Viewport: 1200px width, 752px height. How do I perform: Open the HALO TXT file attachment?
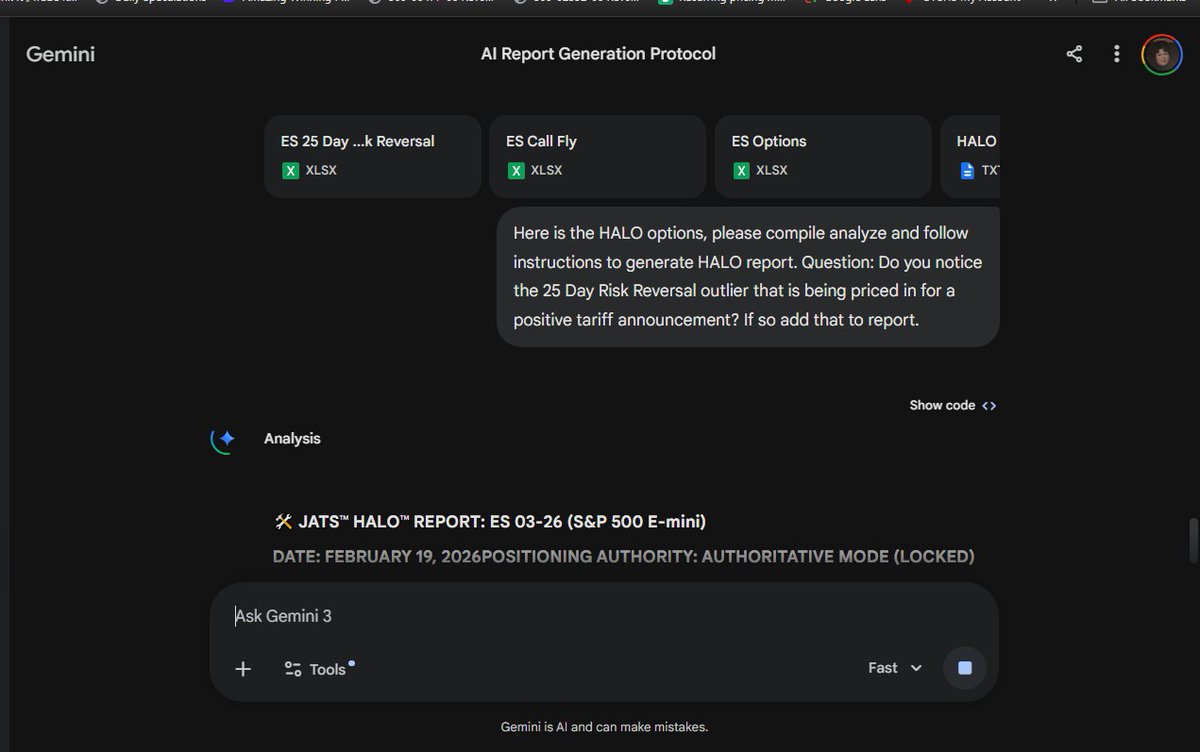[970, 156]
